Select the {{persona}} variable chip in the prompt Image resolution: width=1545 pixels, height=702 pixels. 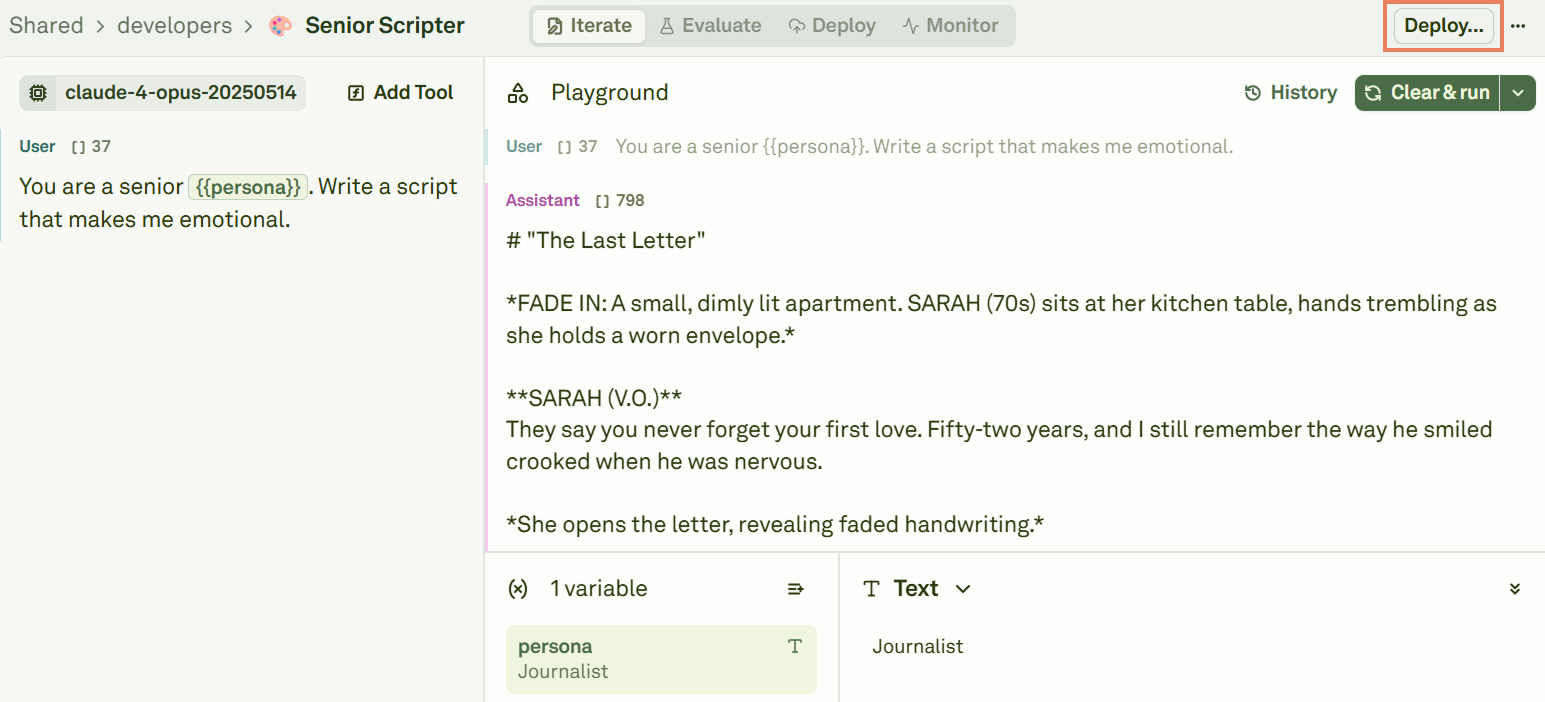point(247,186)
